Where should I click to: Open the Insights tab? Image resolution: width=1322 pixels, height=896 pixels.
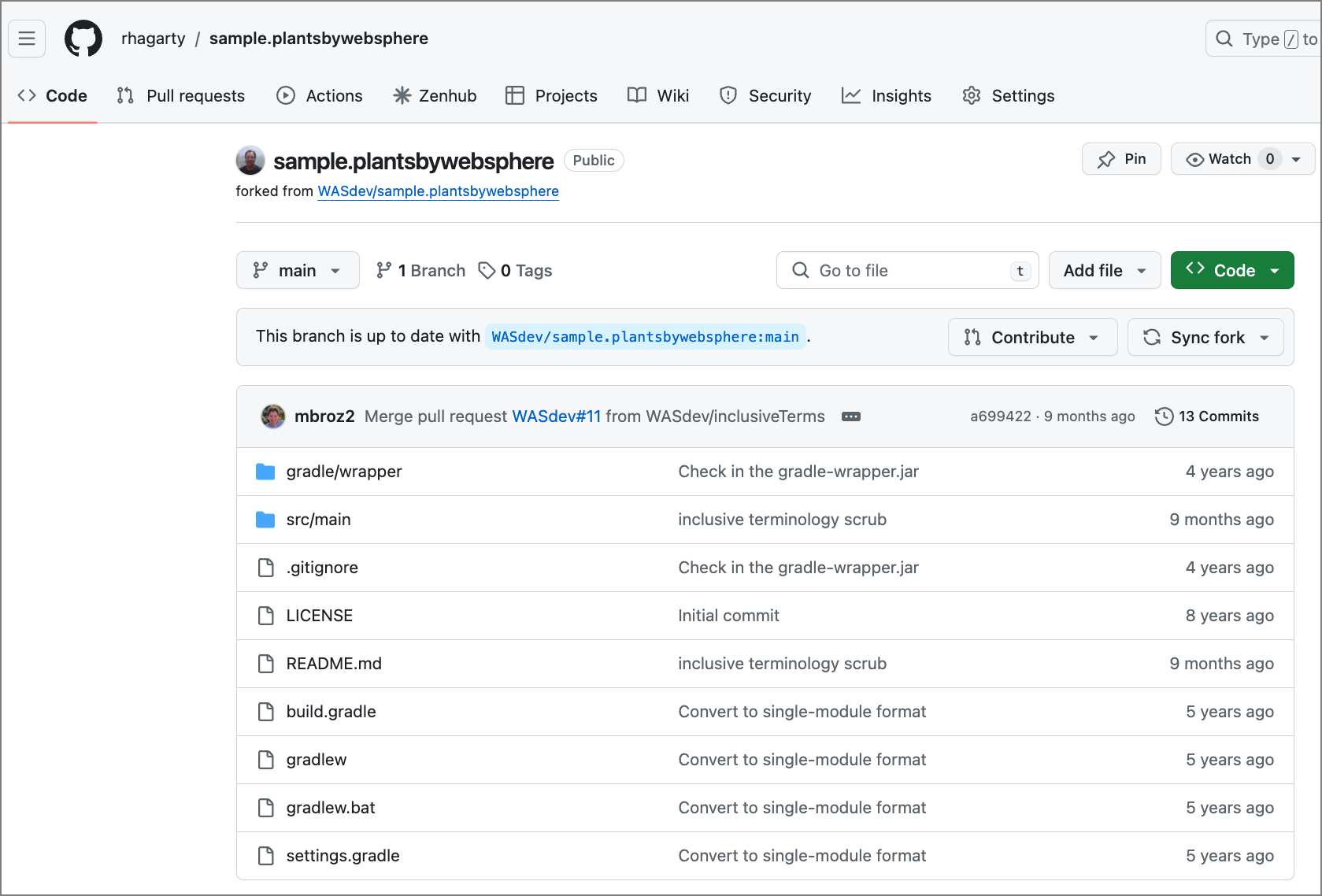point(887,96)
